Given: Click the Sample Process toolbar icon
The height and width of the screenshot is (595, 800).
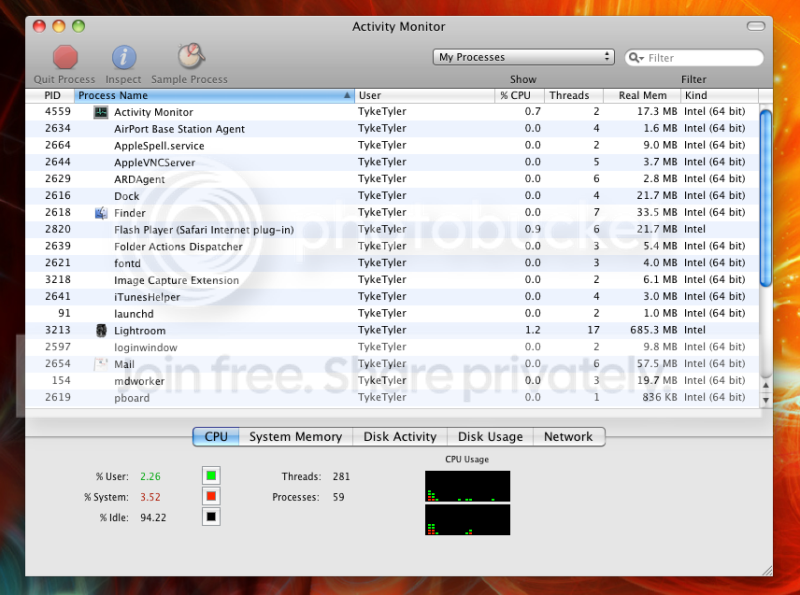Looking at the screenshot, I should [189, 57].
